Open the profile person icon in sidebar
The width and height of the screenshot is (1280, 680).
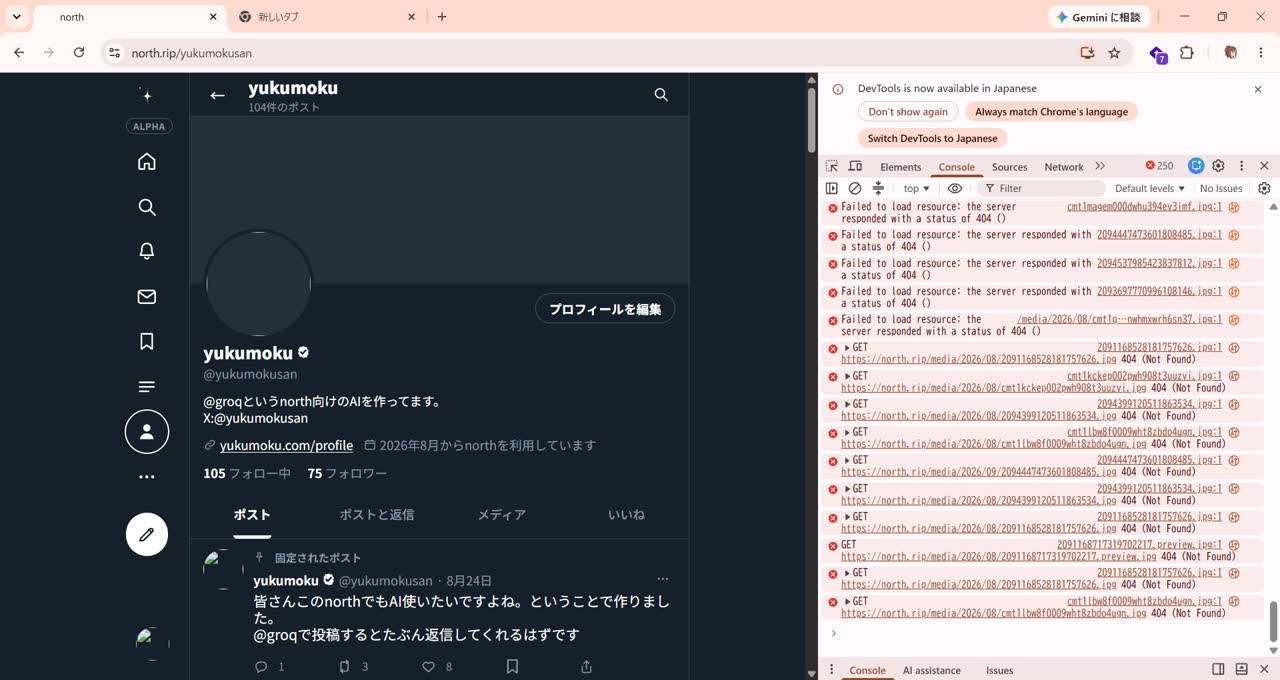(147, 432)
